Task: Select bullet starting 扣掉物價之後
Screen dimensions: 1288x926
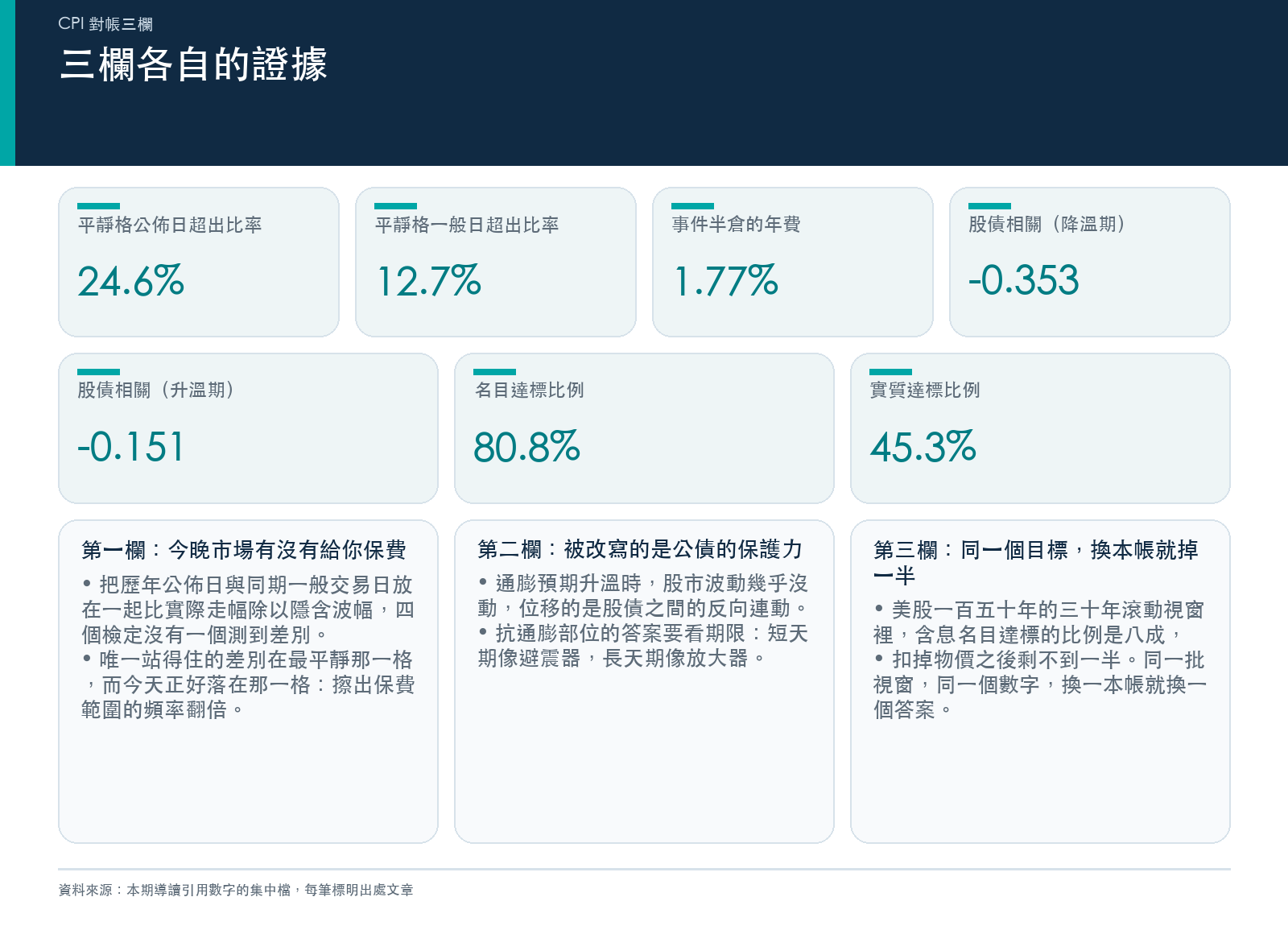Action: pyautogui.click(x=1040, y=684)
